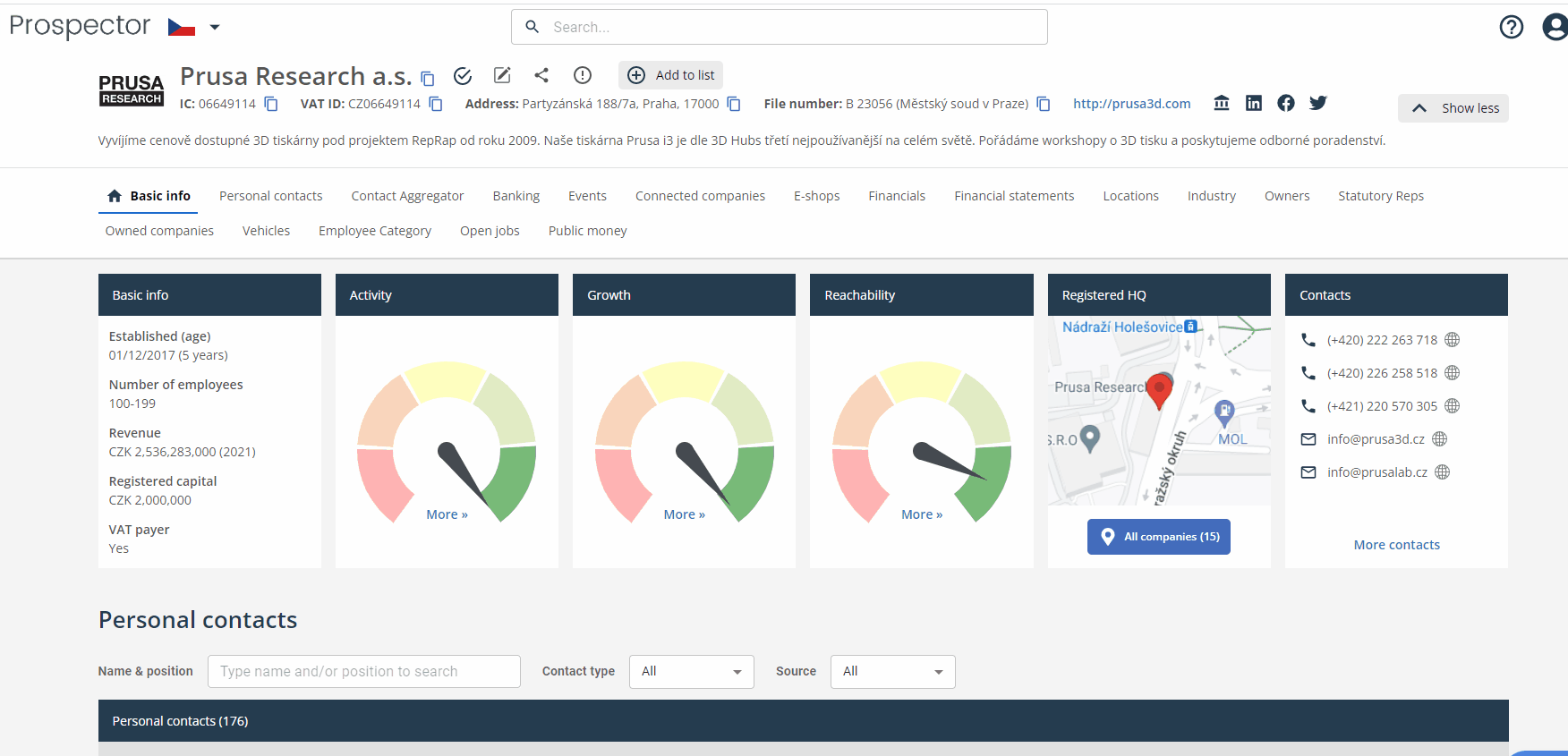Viewport: 1568px width, 756px height.
Task: Go to the Banking tab
Action: (516, 196)
